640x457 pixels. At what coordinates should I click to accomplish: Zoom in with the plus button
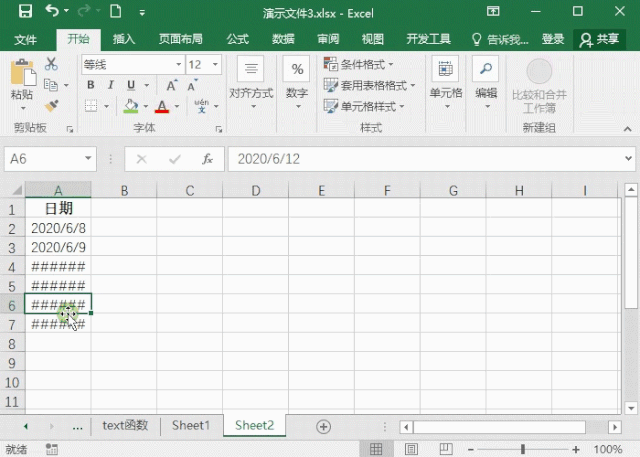(576, 449)
